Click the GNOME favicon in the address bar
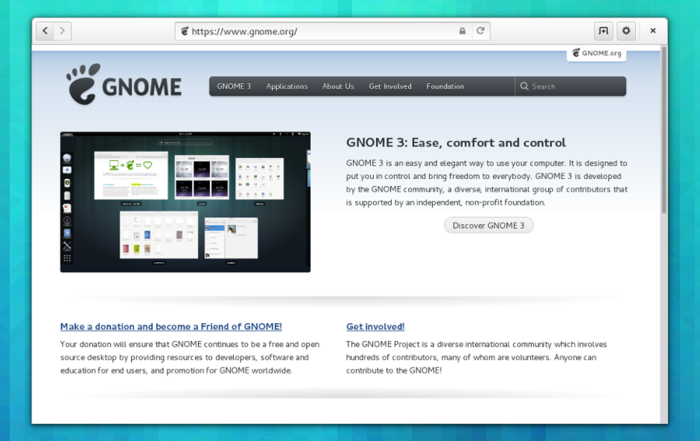The height and width of the screenshot is (441, 700). 184,31
